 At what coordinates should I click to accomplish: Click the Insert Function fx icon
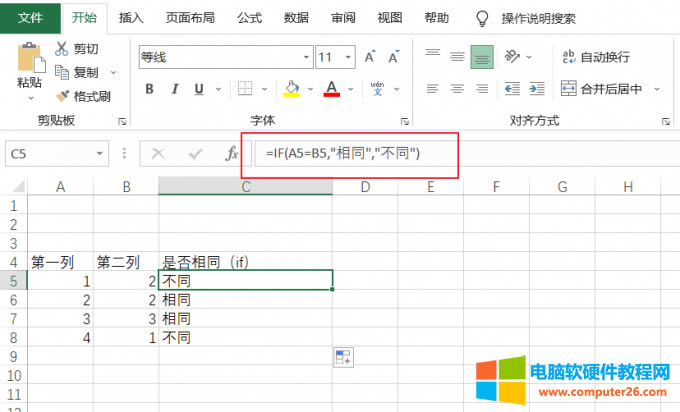coord(232,153)
